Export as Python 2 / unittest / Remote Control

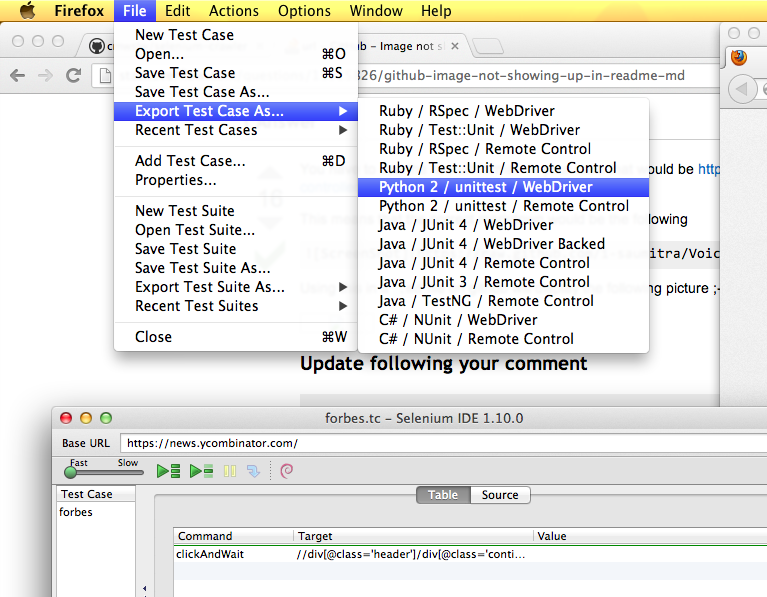pyautogui.click(x=503, y=206)
